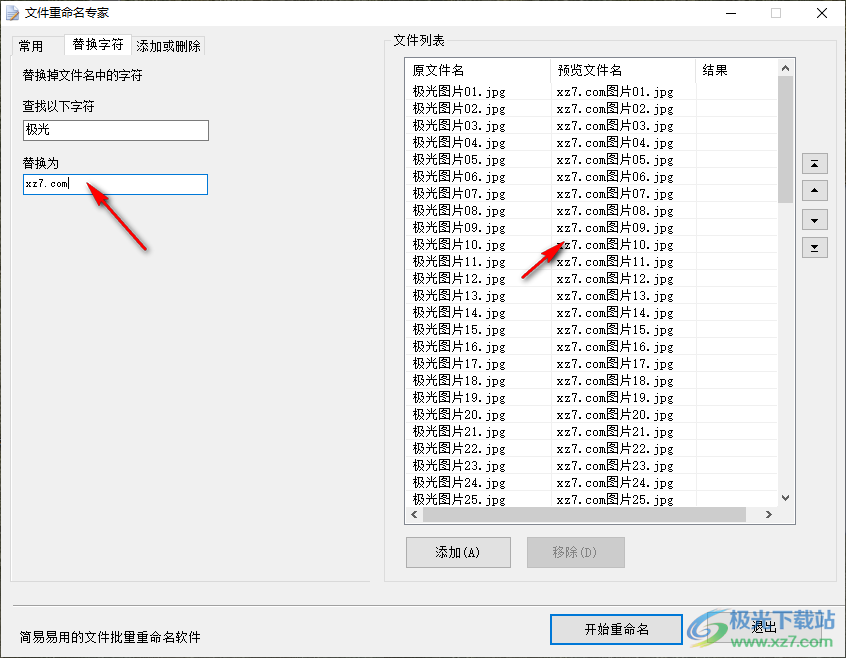Click the 结果 column header

pos(736,70)
